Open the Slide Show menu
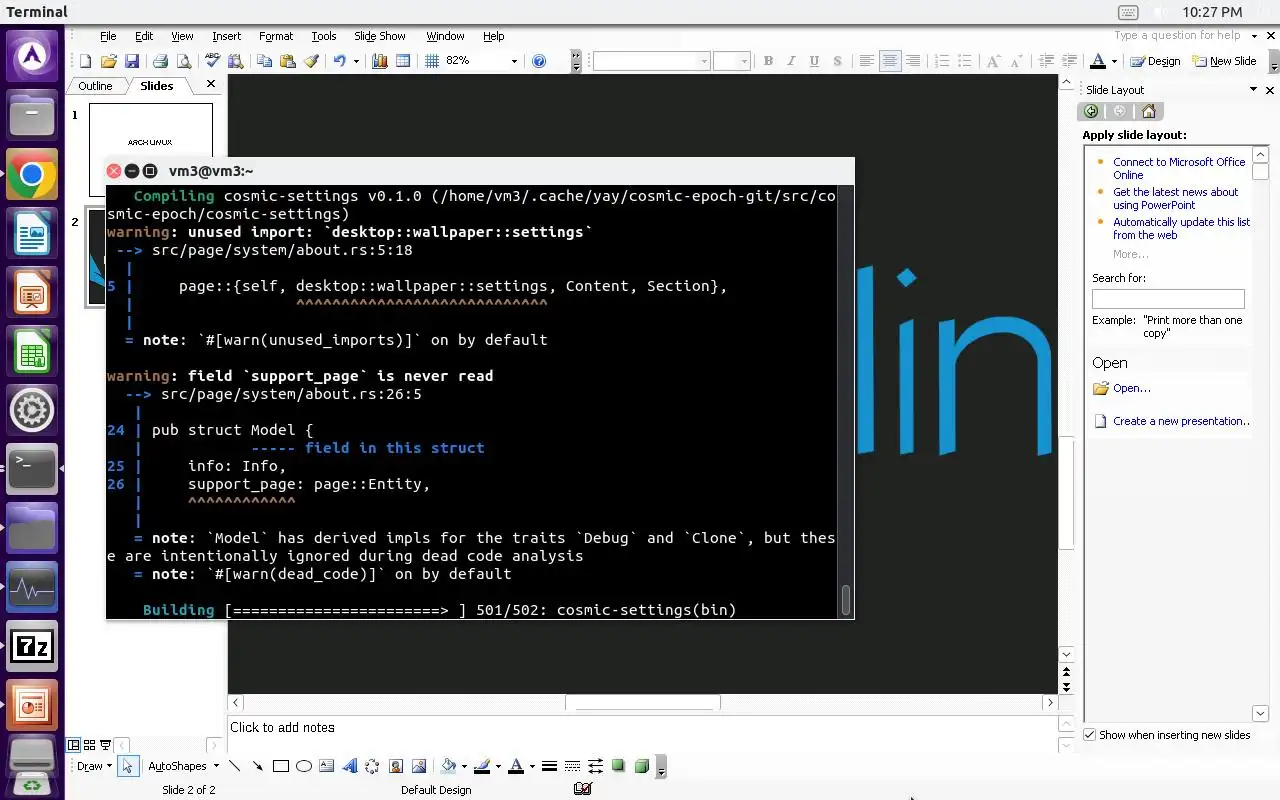Viewport: 1280px width, 800px height. click(x=380, y=36)
